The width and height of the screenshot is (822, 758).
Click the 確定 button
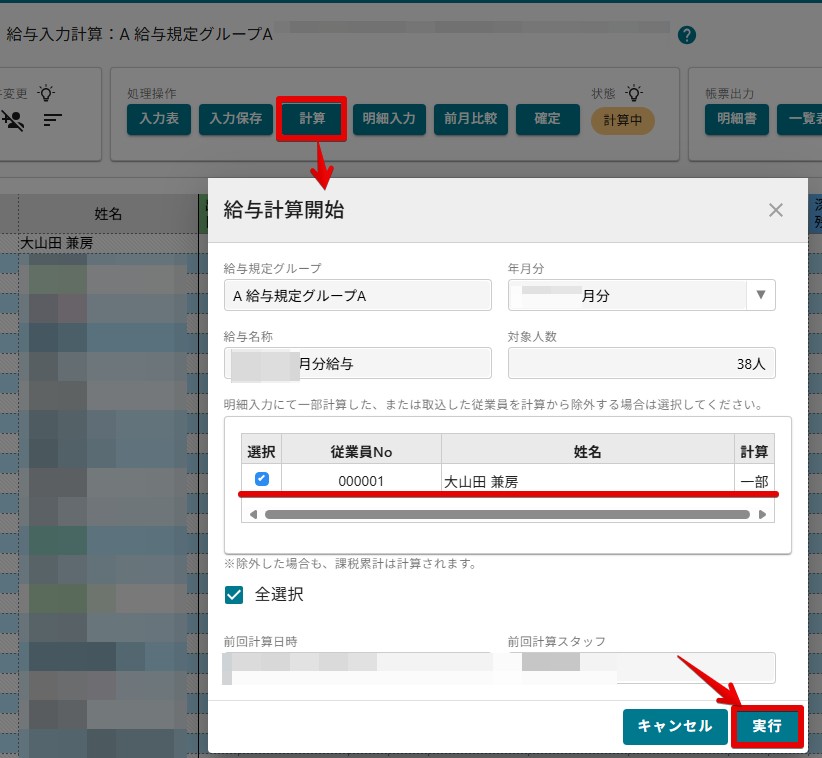click(548, 119)
